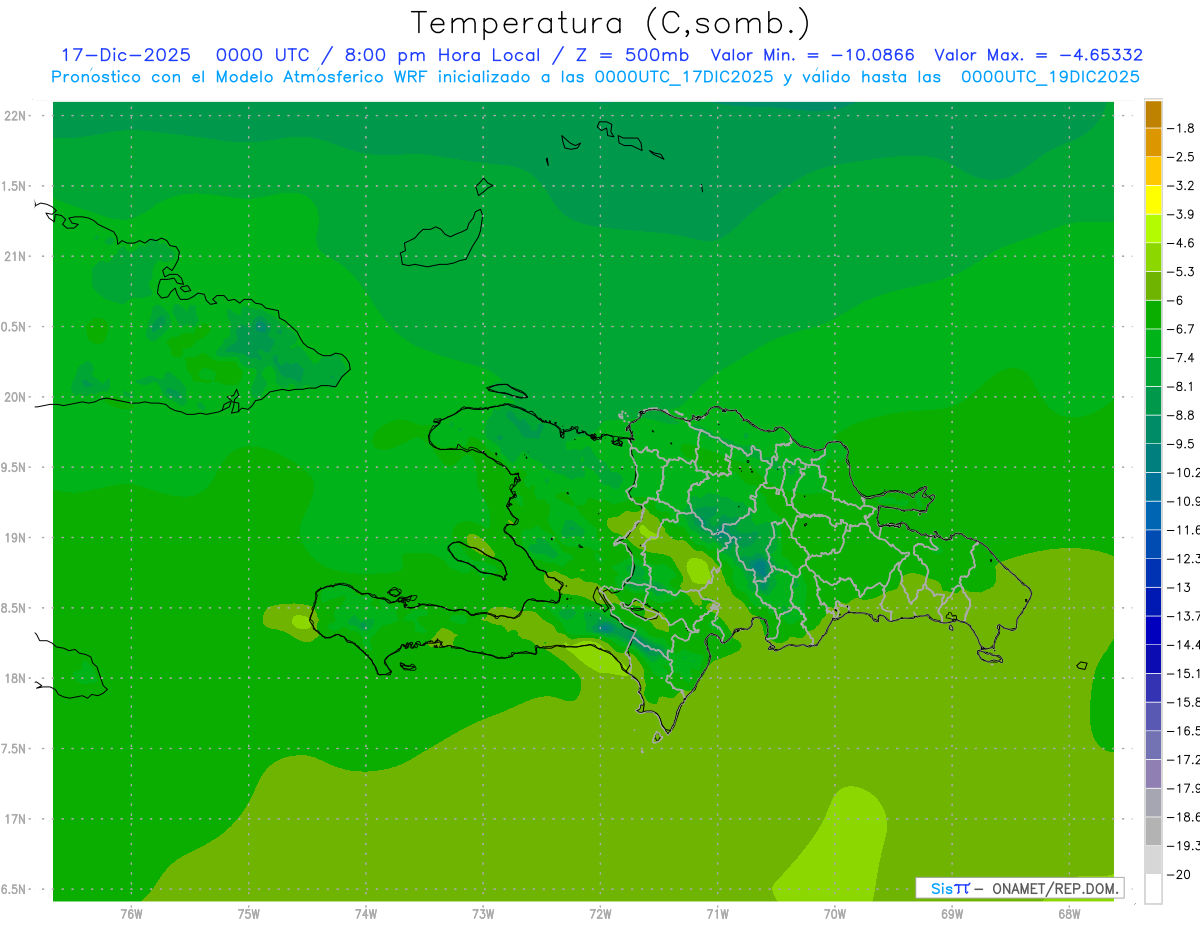This screenshot has width=1200, height=927.
Task: Click the white swatch below -20
Action: pos(1153,889)
